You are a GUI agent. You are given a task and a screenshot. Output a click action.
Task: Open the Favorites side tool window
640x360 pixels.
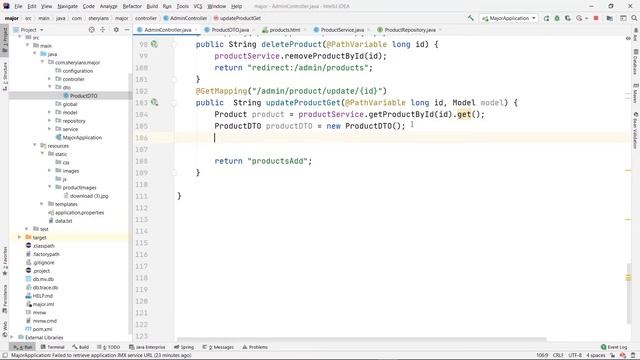pyautogui.click(x=4, y=260)
